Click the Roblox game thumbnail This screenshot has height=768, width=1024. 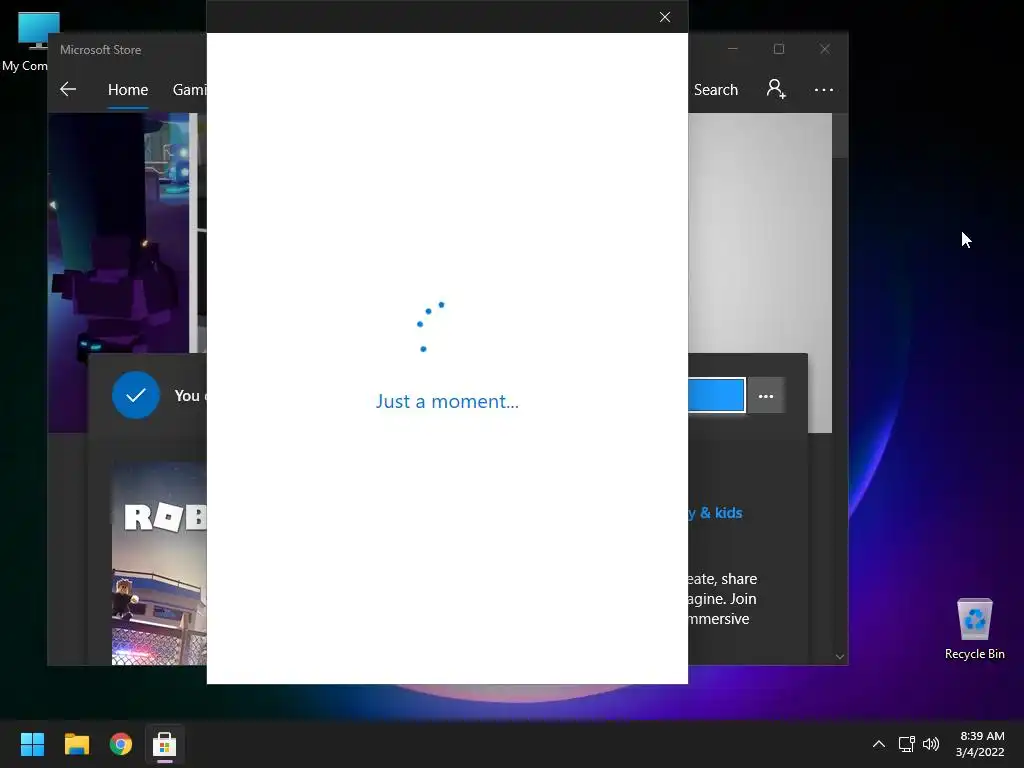click(x=159, y=563)
